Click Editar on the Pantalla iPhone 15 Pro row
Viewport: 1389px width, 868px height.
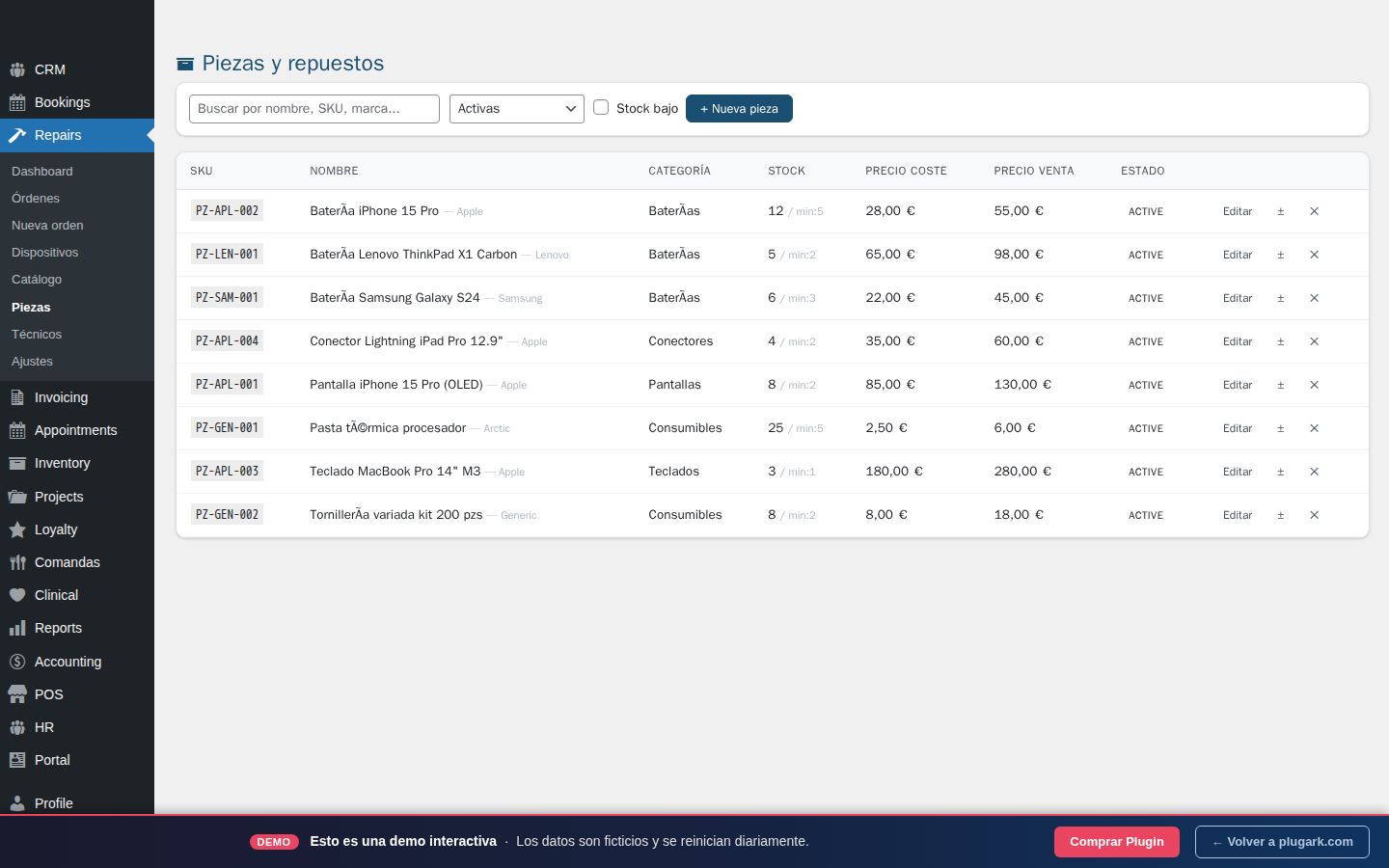[x=1238, y=385]
